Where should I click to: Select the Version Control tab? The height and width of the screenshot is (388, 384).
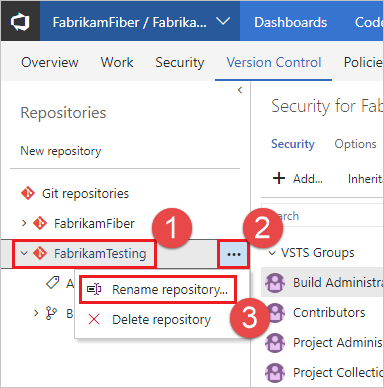tap(274, 62)
